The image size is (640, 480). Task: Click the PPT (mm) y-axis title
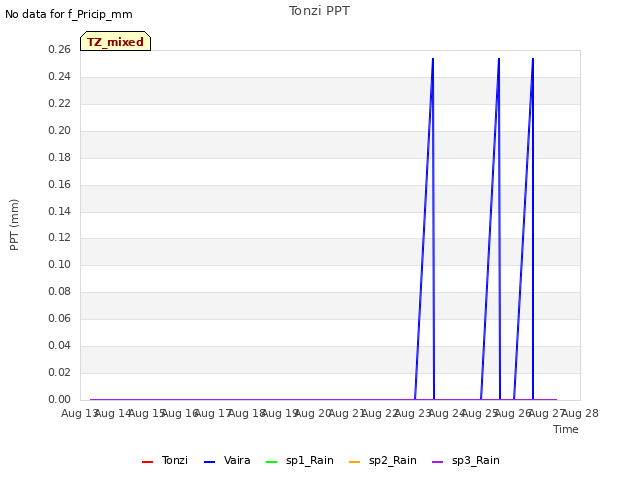click(x=14, y=224)
